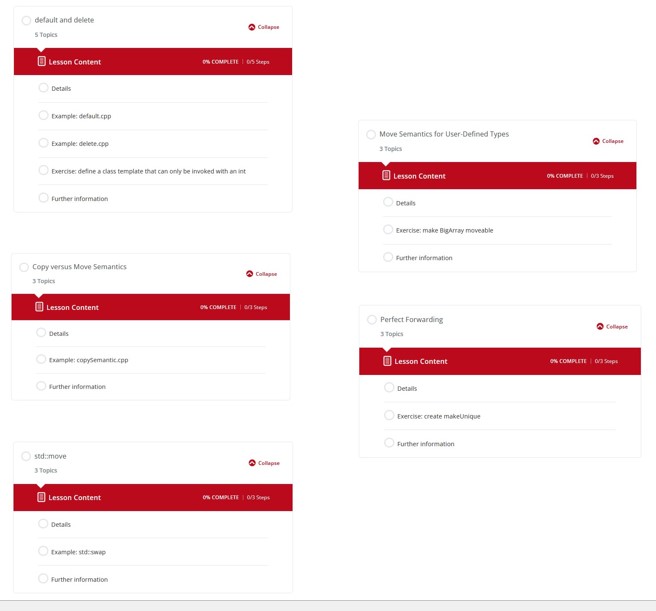Open Further information in Move Semantics for User-Defined Types
Screen dimensions: 656x611
point(424,258)
